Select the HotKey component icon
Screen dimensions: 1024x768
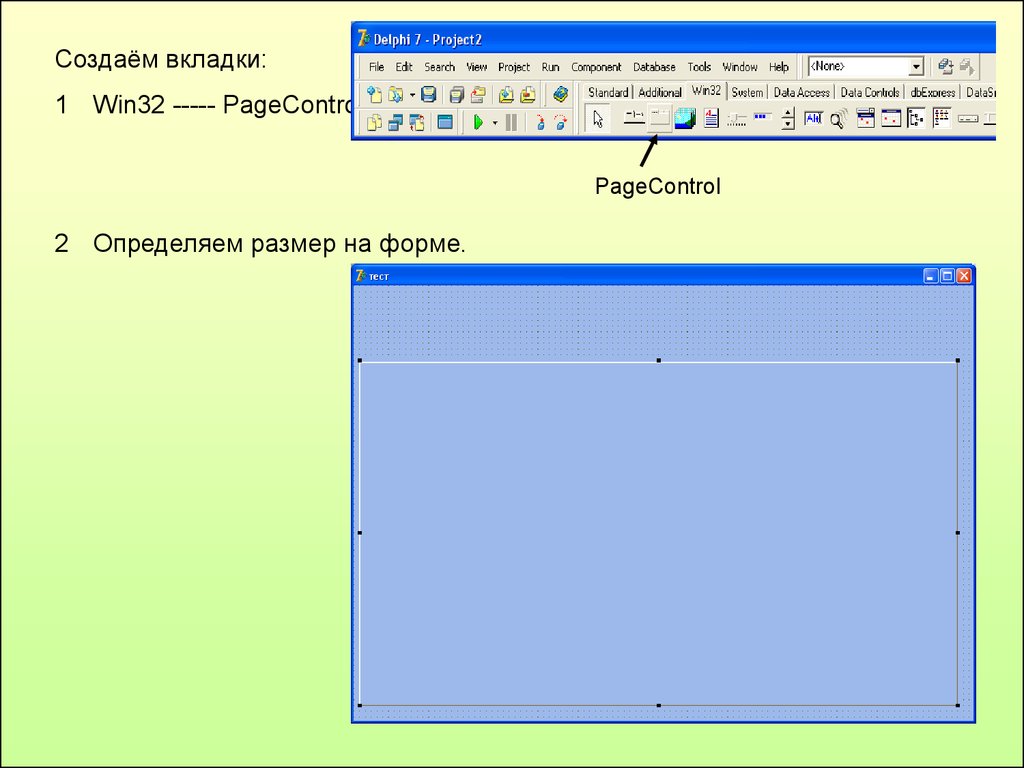pyautogui.click(x=813, y=118)
